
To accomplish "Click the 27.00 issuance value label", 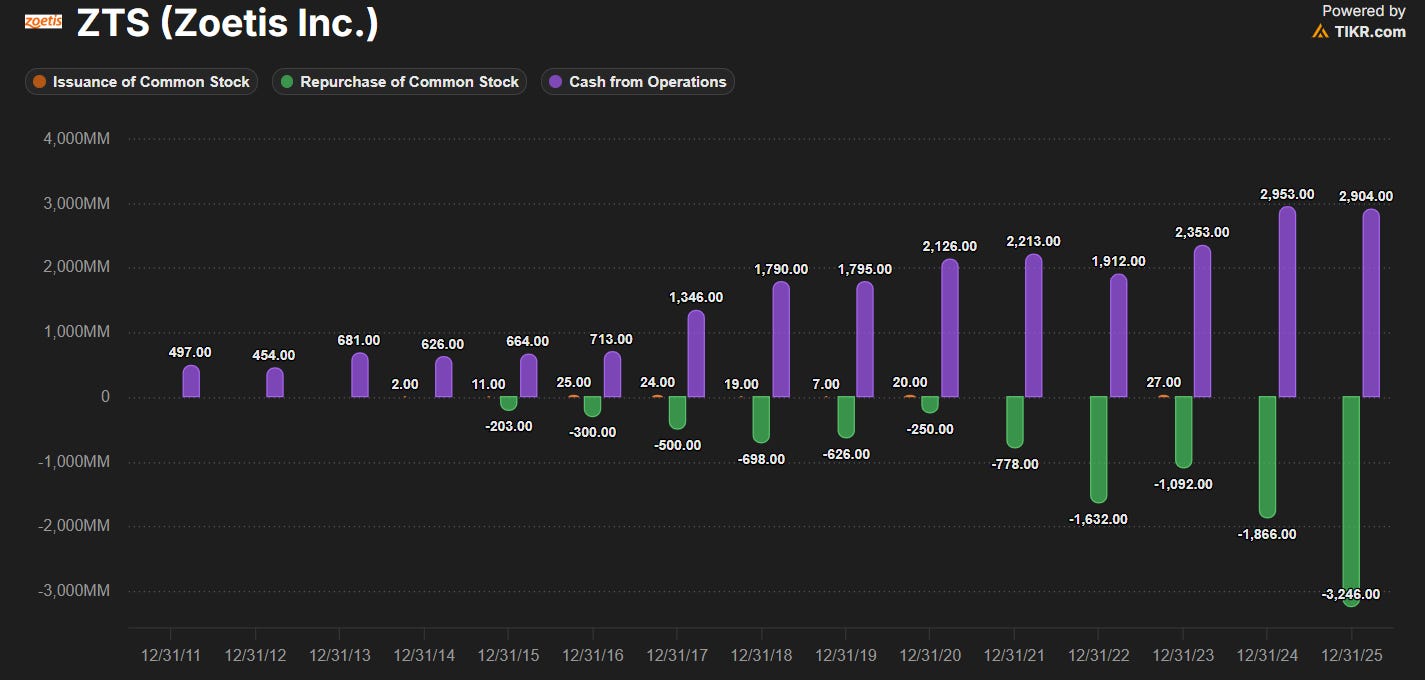I will (1164, 383).
